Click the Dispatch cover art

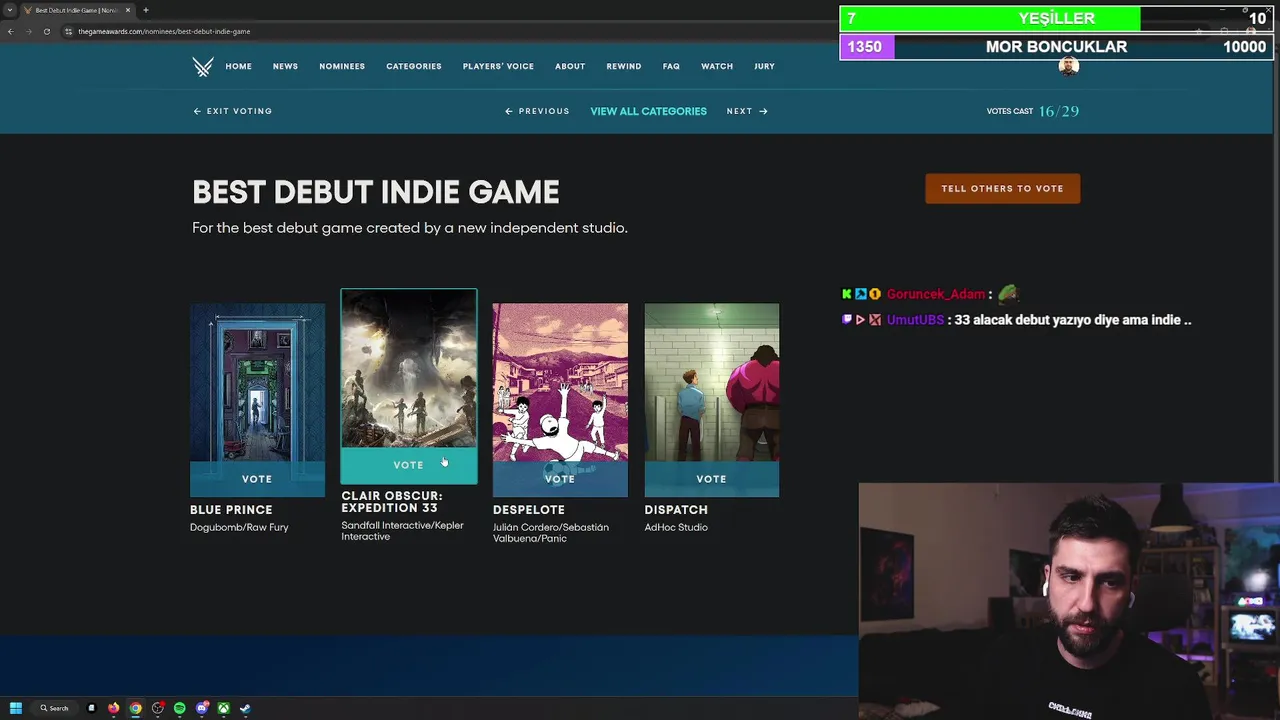click(x=711, y=382)
